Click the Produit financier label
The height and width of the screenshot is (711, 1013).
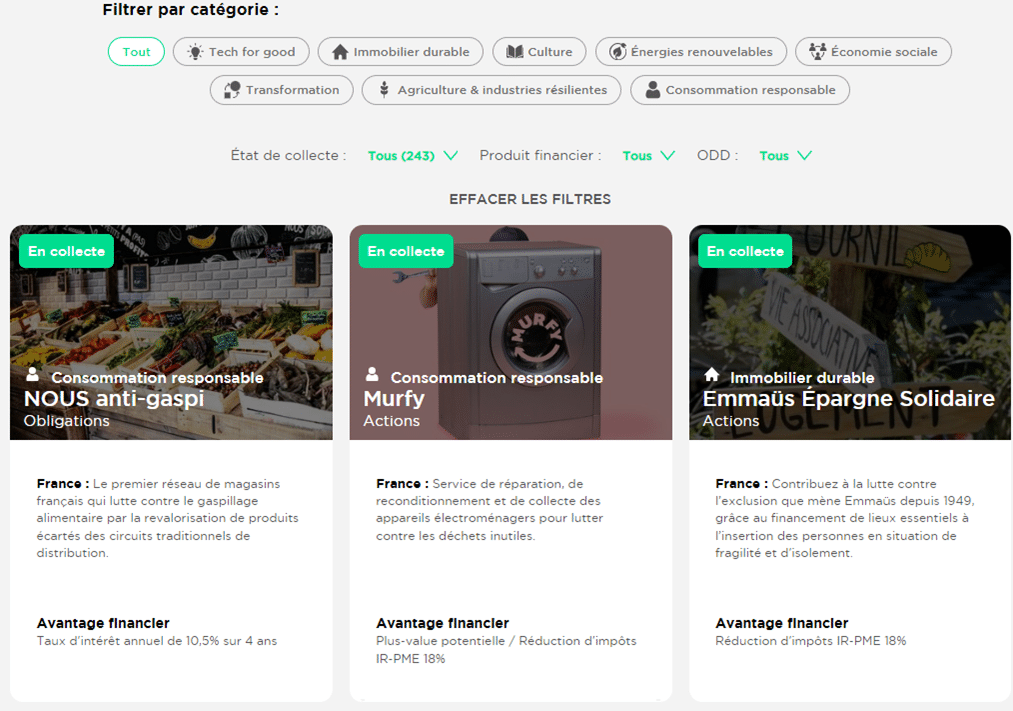pos(540,156)
